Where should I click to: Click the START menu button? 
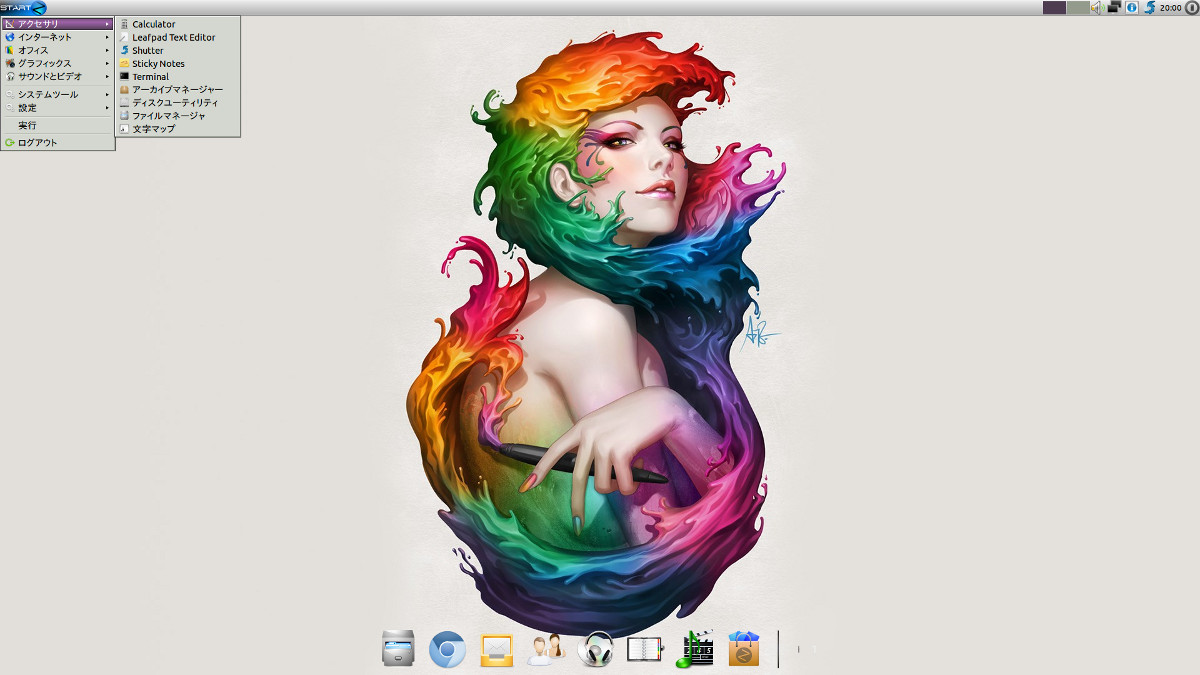point(24,7)
